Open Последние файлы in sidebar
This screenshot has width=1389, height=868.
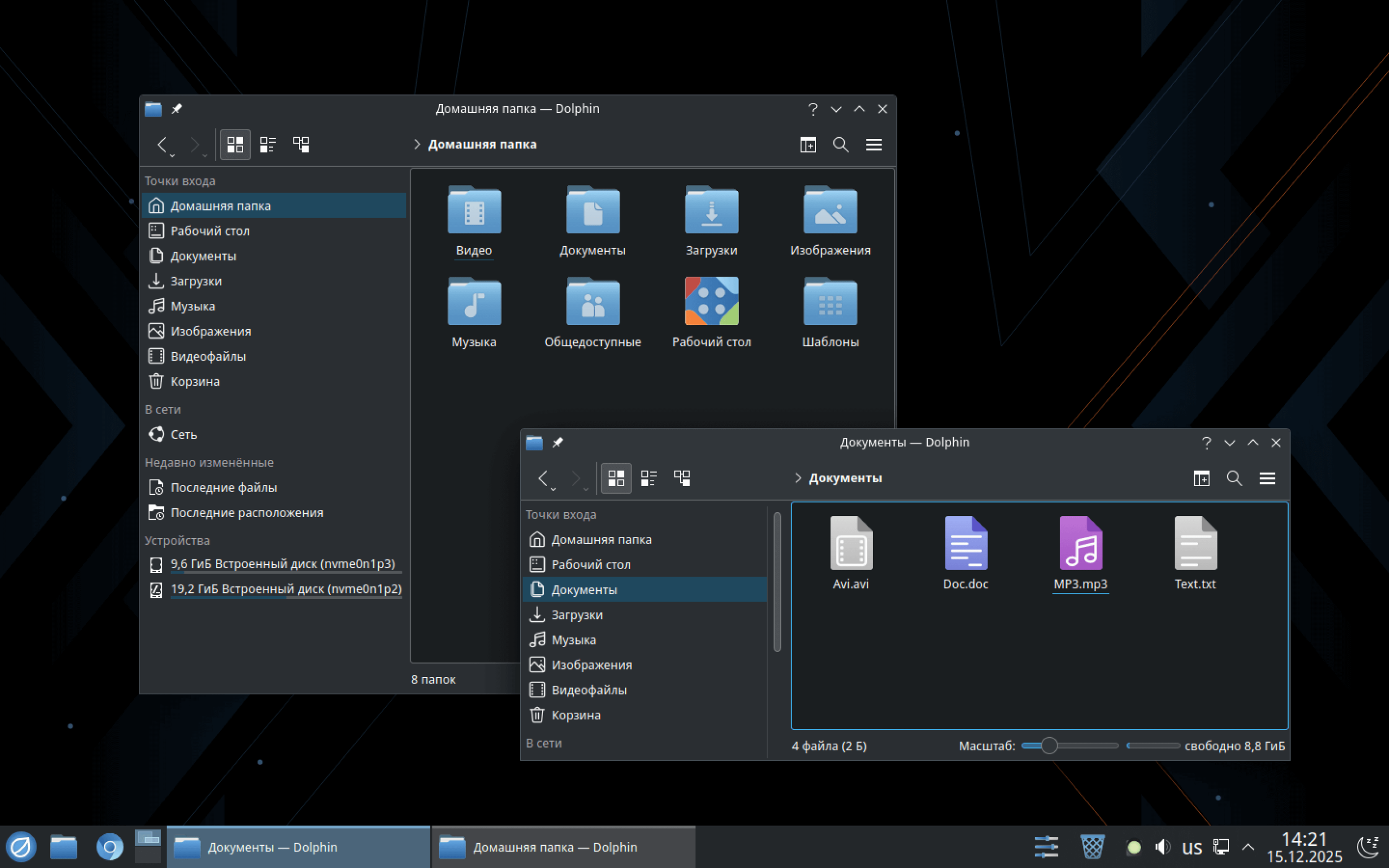click(224, 487)
